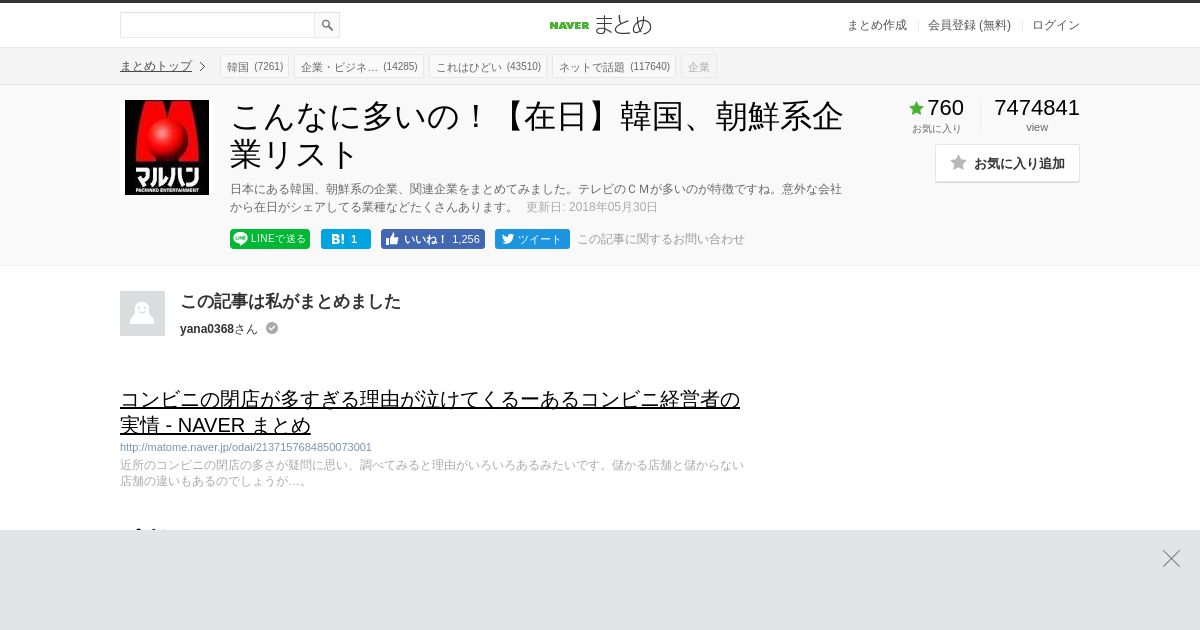Image resolution: width=1200 pixels, height=630 pixels.
Task: Open コンビニの閉店が多すぎる理由 article link
Action: click(430, 412)
